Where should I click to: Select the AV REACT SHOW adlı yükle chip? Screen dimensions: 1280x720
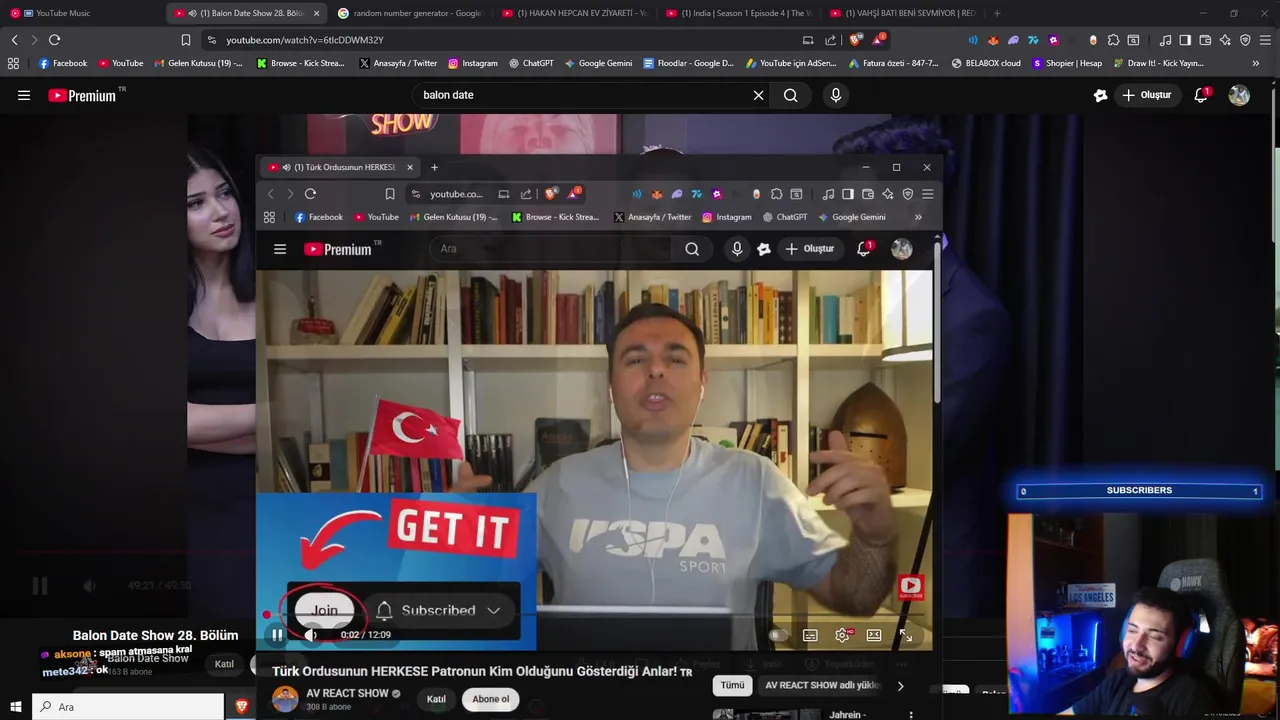click(x=822, y=685)
